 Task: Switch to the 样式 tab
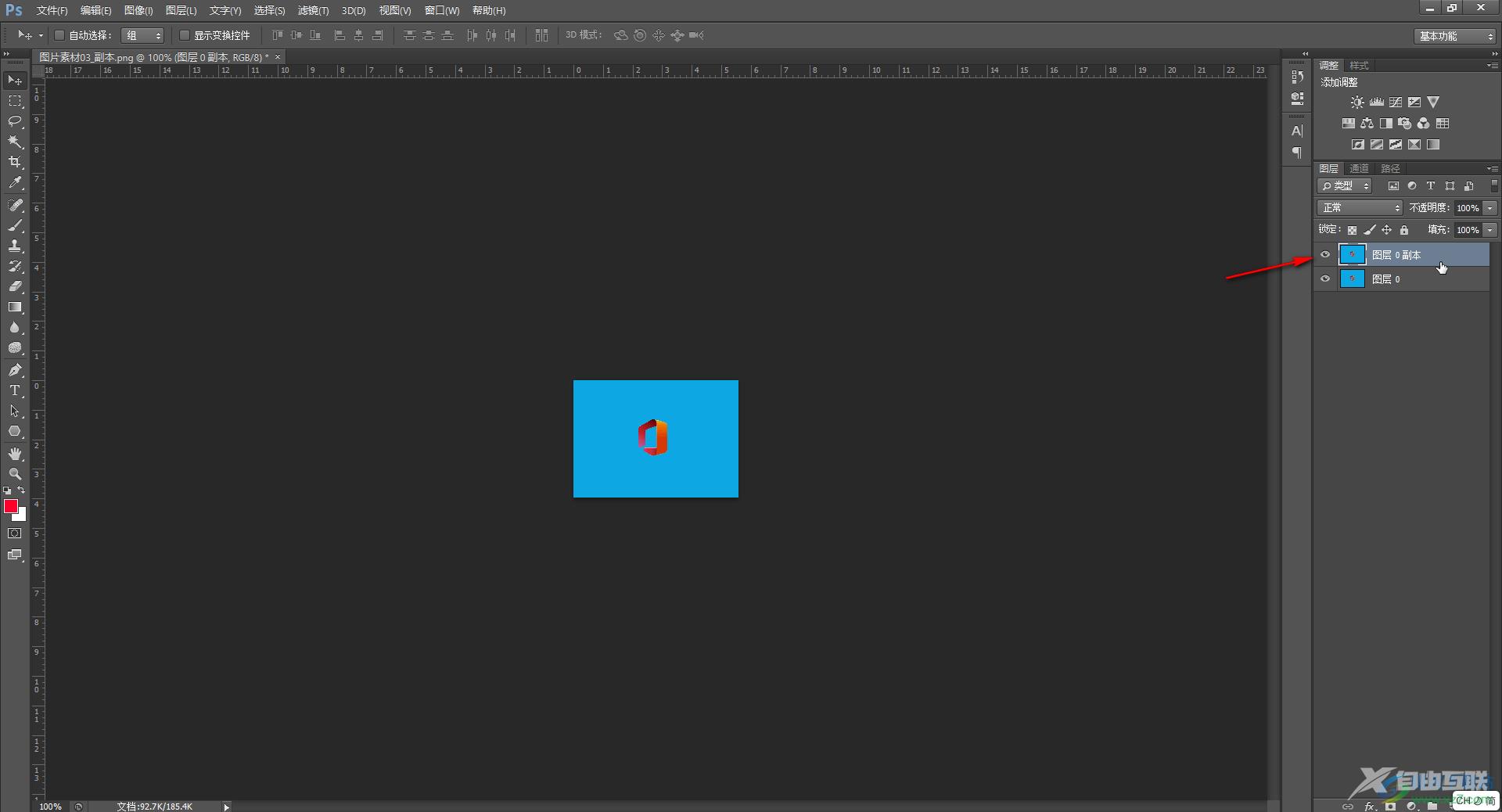1360,65
